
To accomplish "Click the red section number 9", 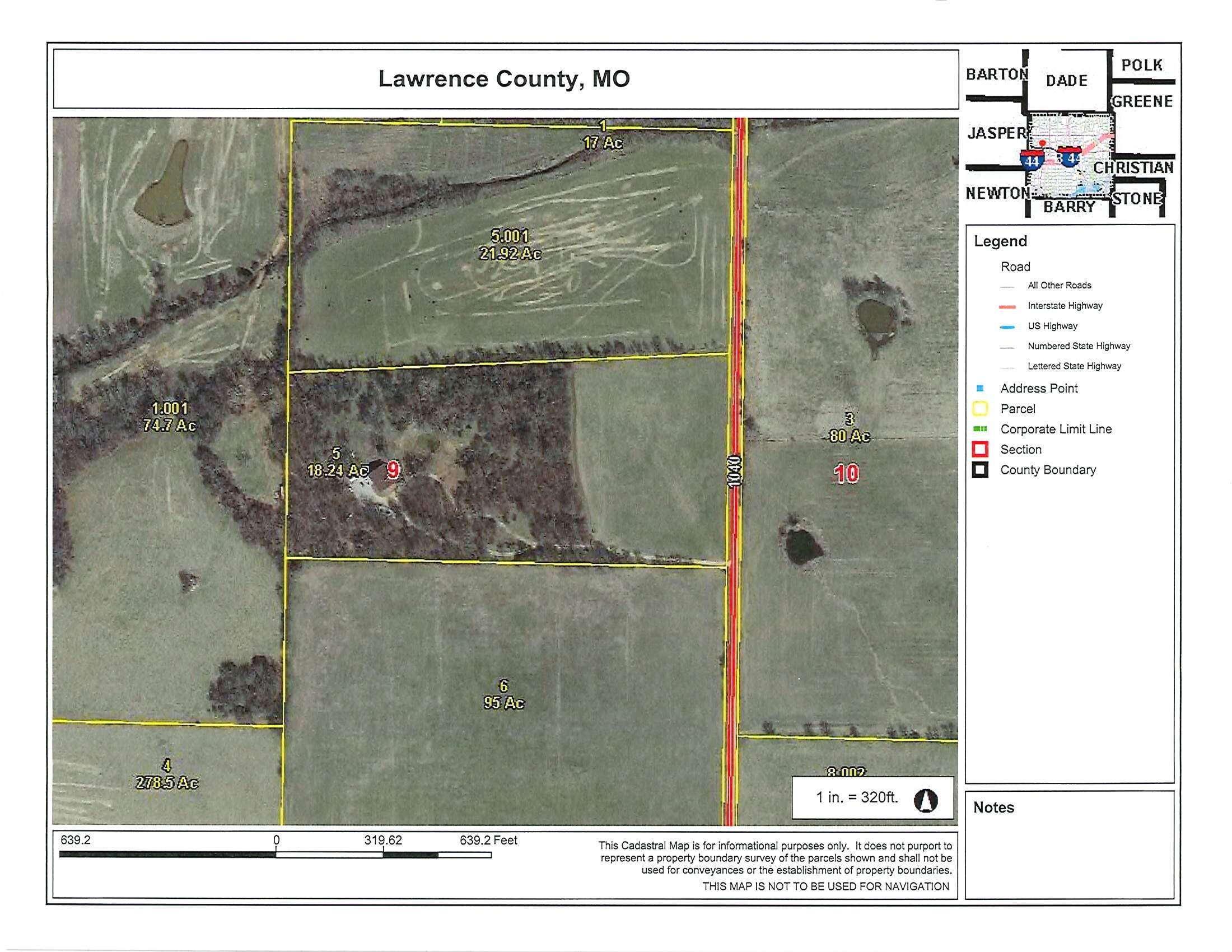I will tap(393, 469).
